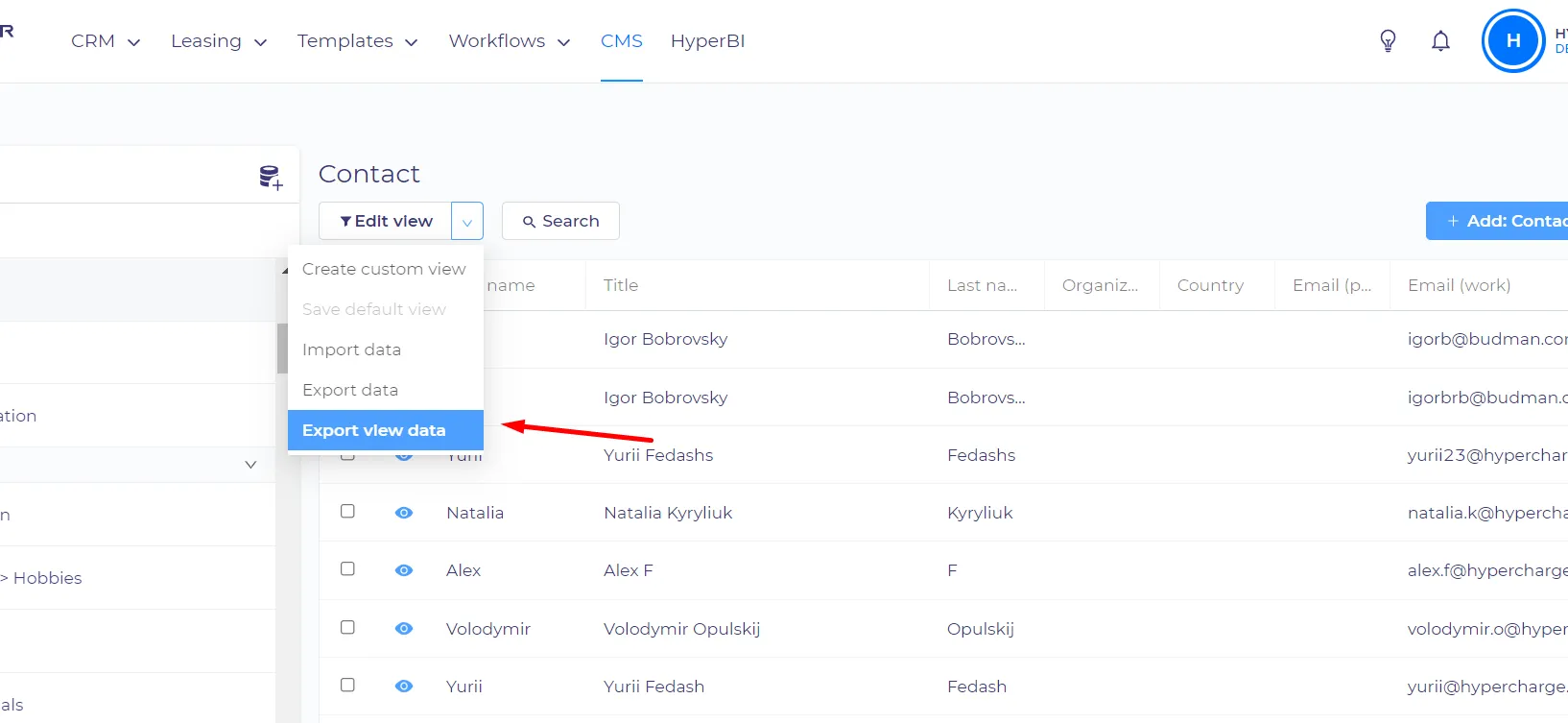
Task: Open the Leasing menu dropdown
Action: point(219,41)
